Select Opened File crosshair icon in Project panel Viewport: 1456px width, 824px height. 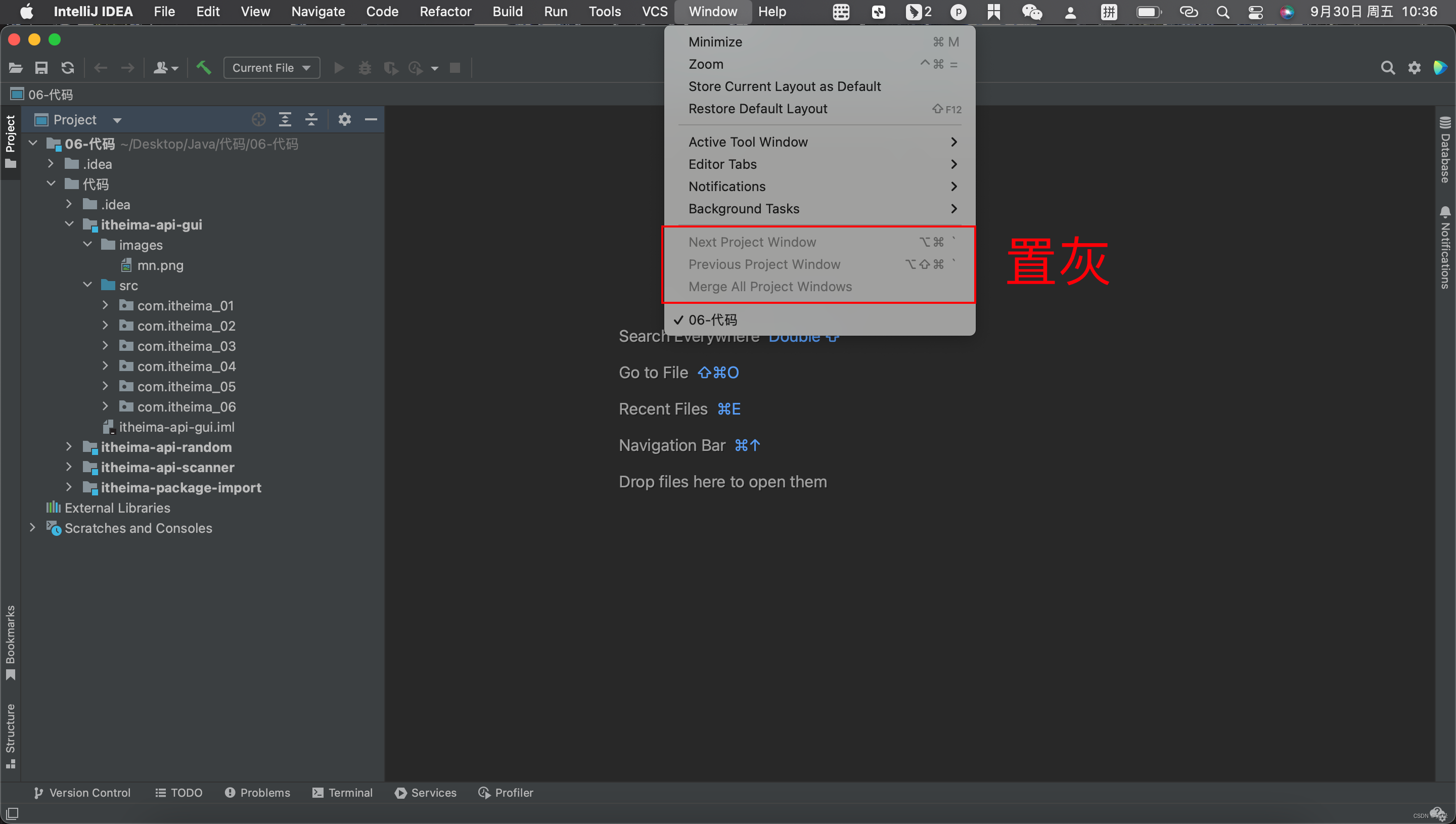tap(259, 119)
